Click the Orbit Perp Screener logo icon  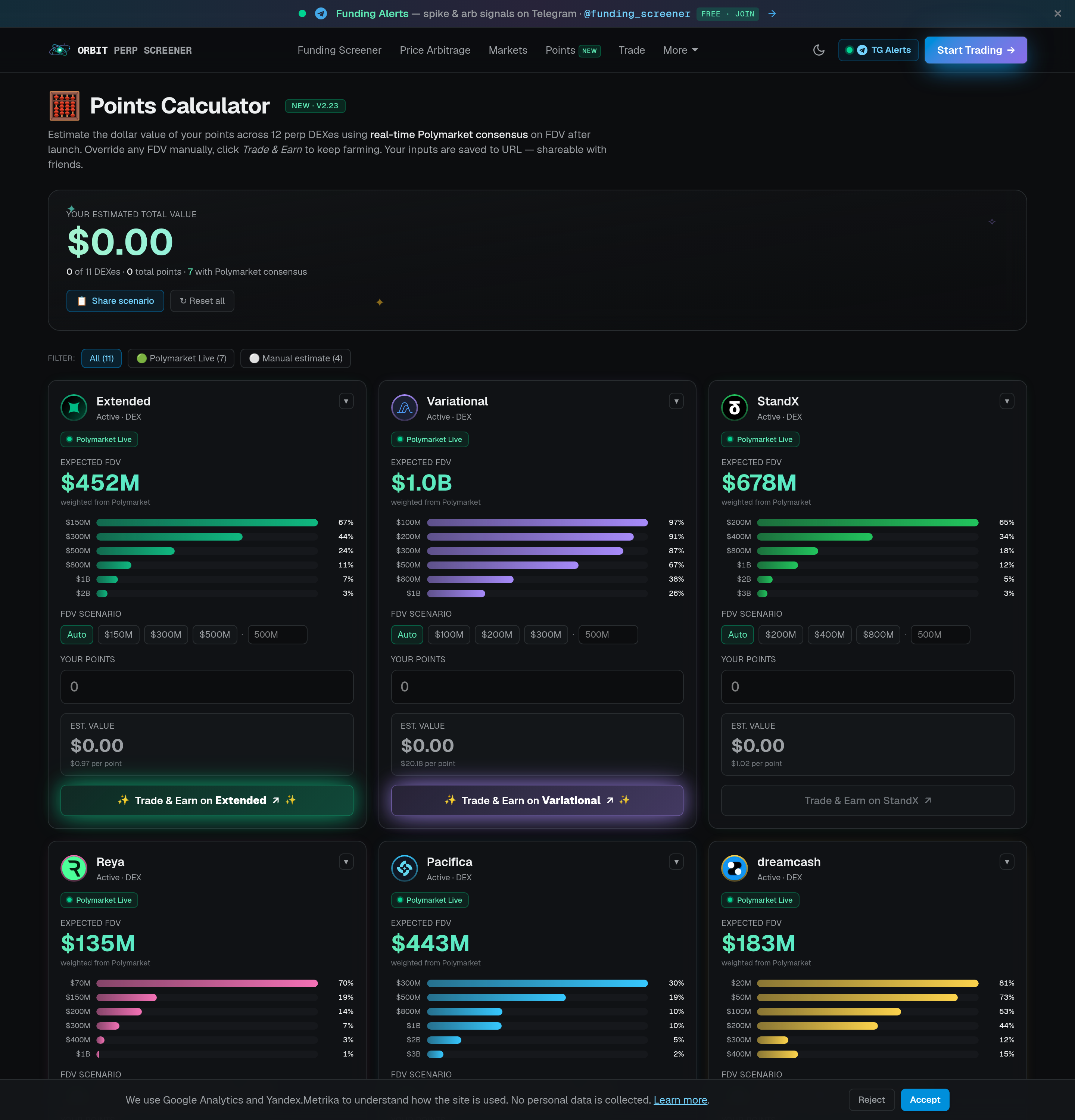click(x=59, y=50)
